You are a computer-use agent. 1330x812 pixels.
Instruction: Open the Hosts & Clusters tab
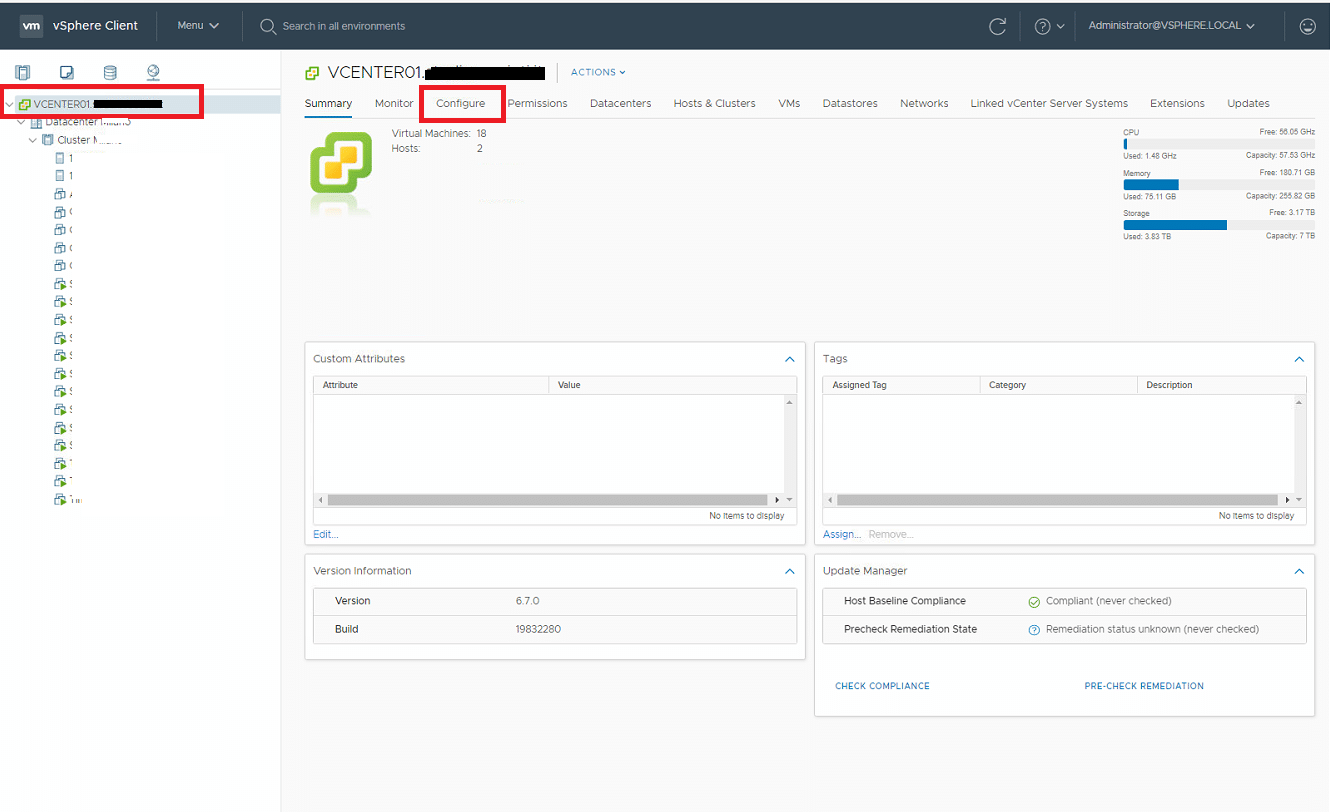[x=714, y=103]
